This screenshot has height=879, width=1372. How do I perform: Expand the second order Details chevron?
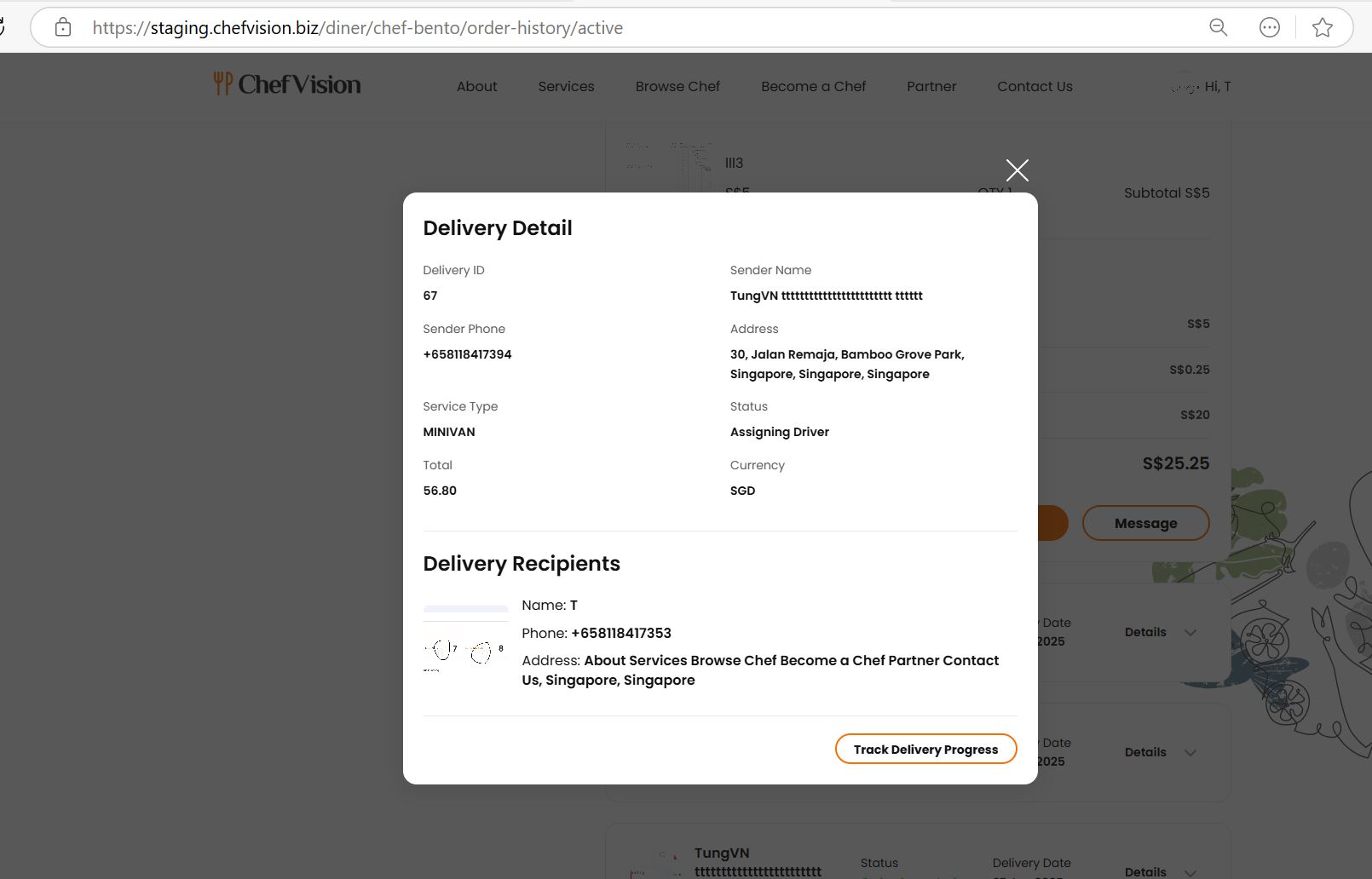pos(1190,753)
